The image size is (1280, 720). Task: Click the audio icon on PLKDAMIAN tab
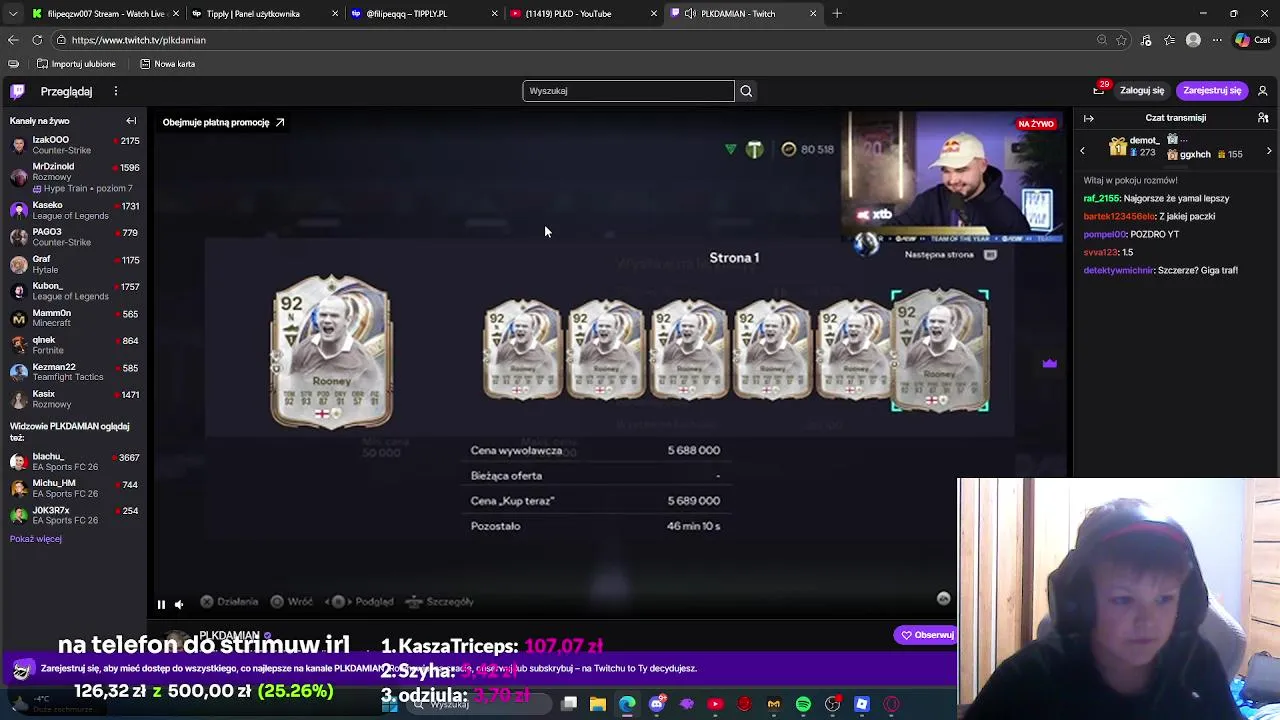[x=690, y=14]
